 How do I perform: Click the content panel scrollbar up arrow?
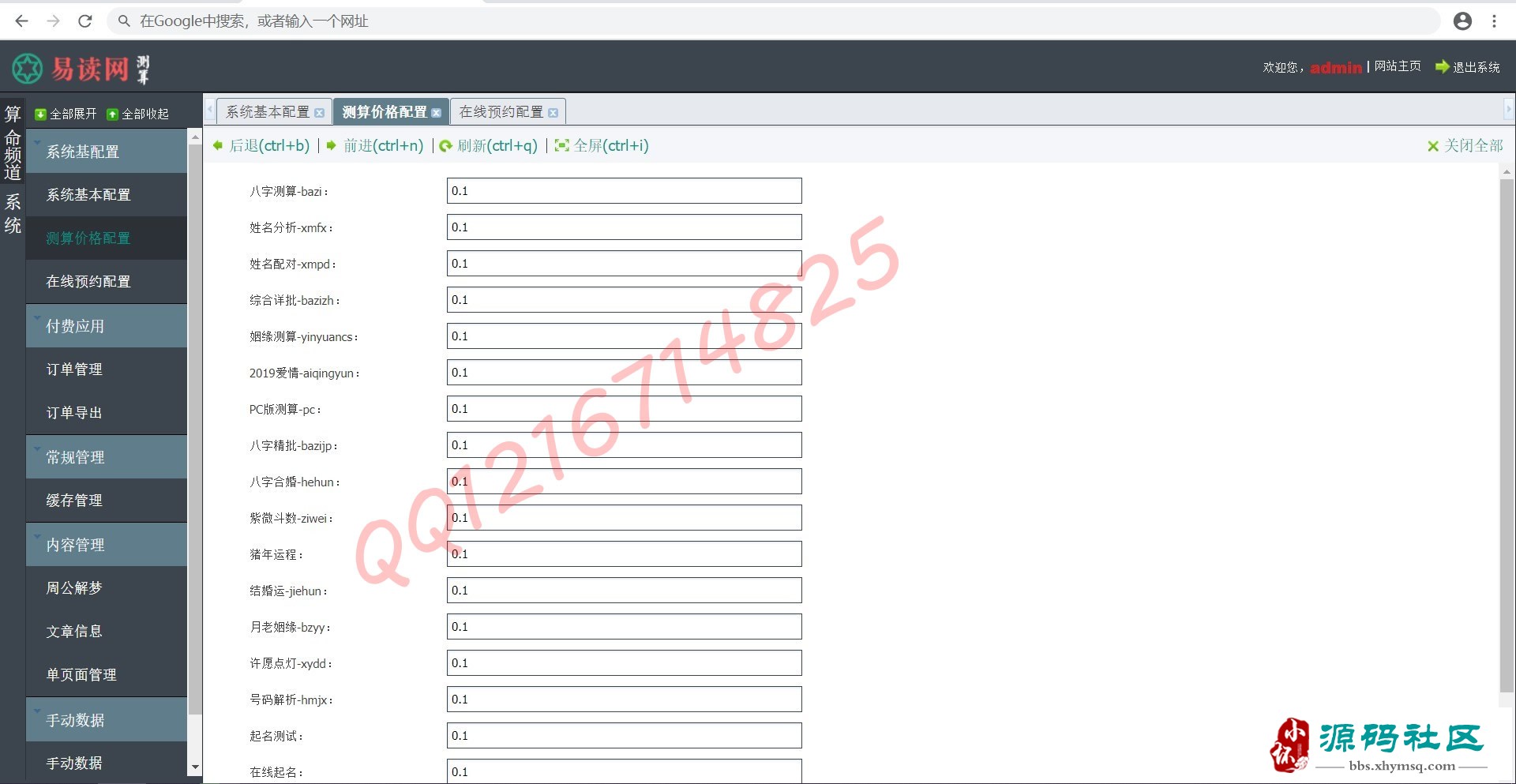(1507, 171)
